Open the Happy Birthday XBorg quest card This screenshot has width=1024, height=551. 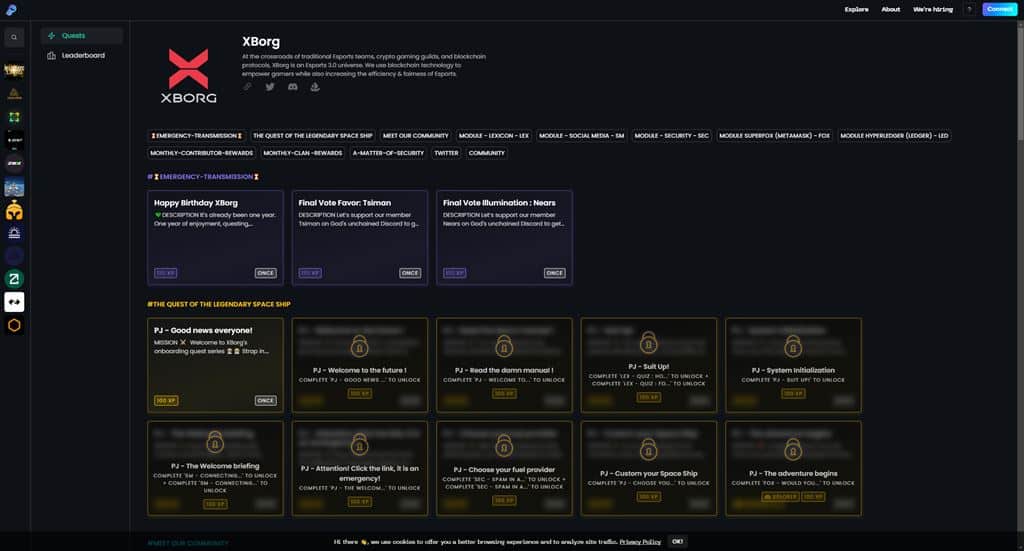coord(216,238)
